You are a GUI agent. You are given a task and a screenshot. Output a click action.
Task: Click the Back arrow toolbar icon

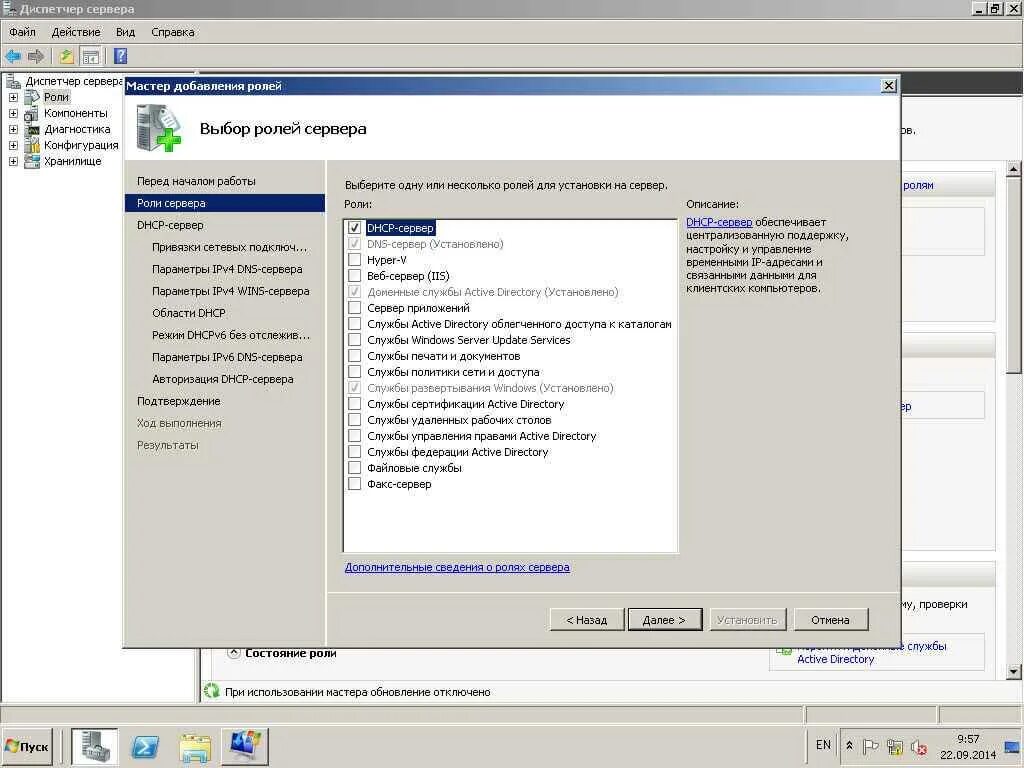coord(12,57)
